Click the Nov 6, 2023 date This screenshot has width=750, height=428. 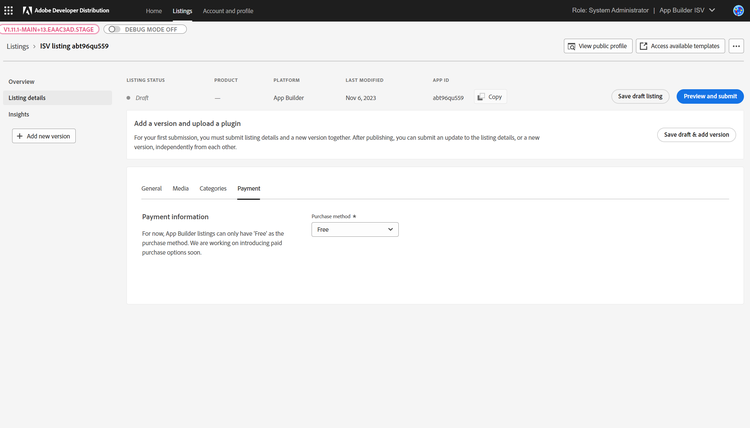361,98
